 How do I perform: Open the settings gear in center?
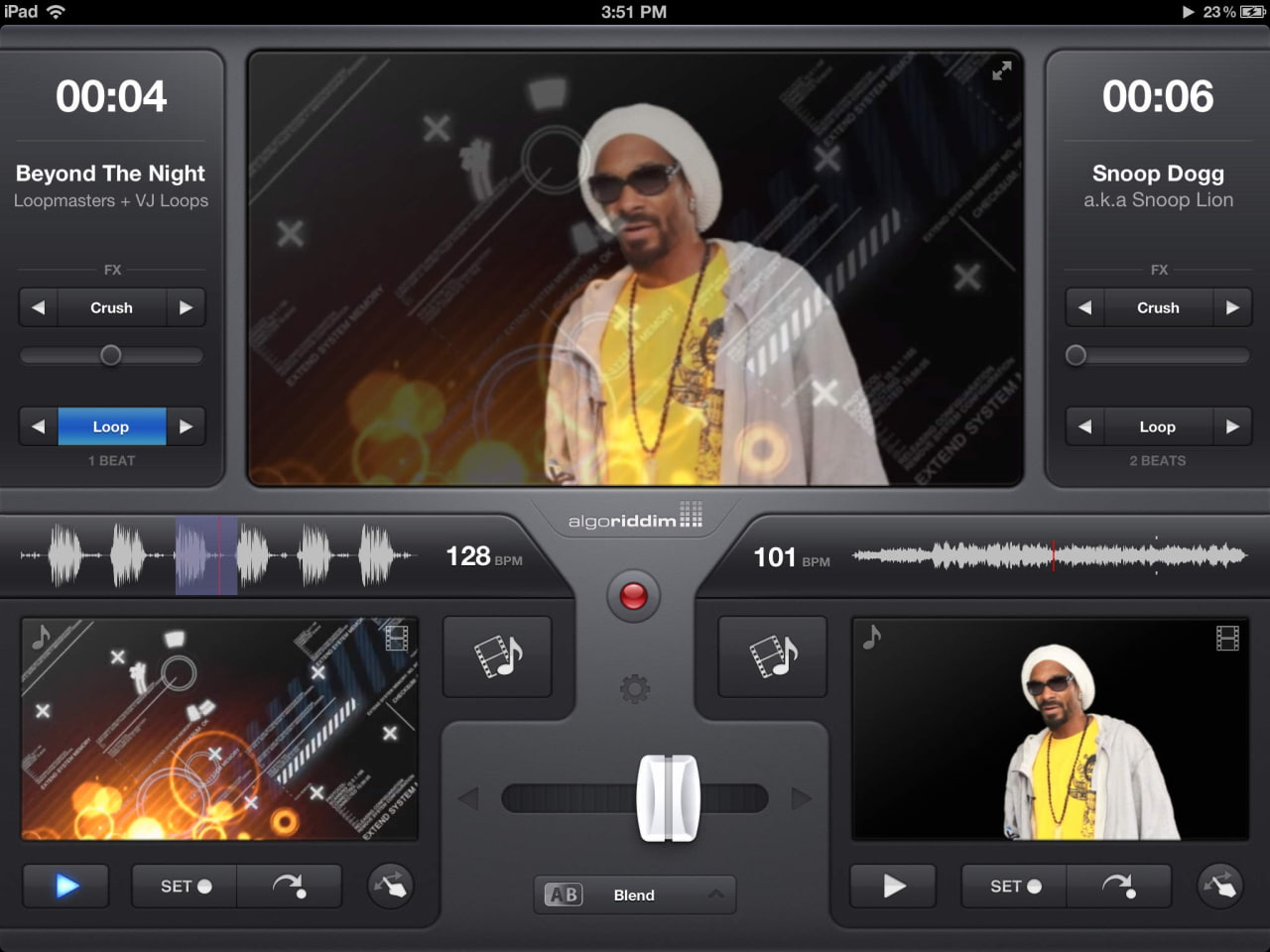[635, 688]
